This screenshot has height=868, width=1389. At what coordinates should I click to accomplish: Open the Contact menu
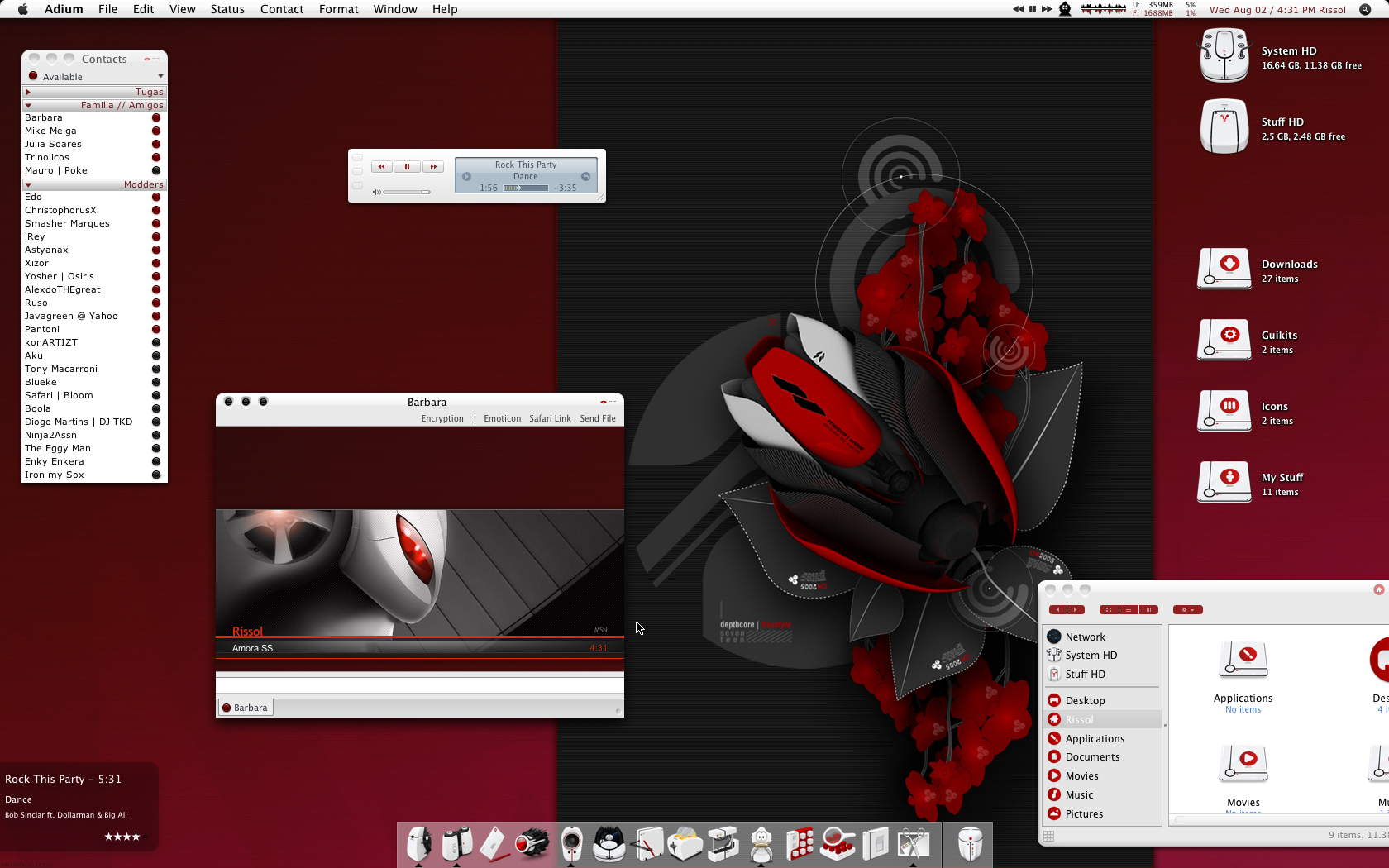pyautogui.click(x=282, y=9)
